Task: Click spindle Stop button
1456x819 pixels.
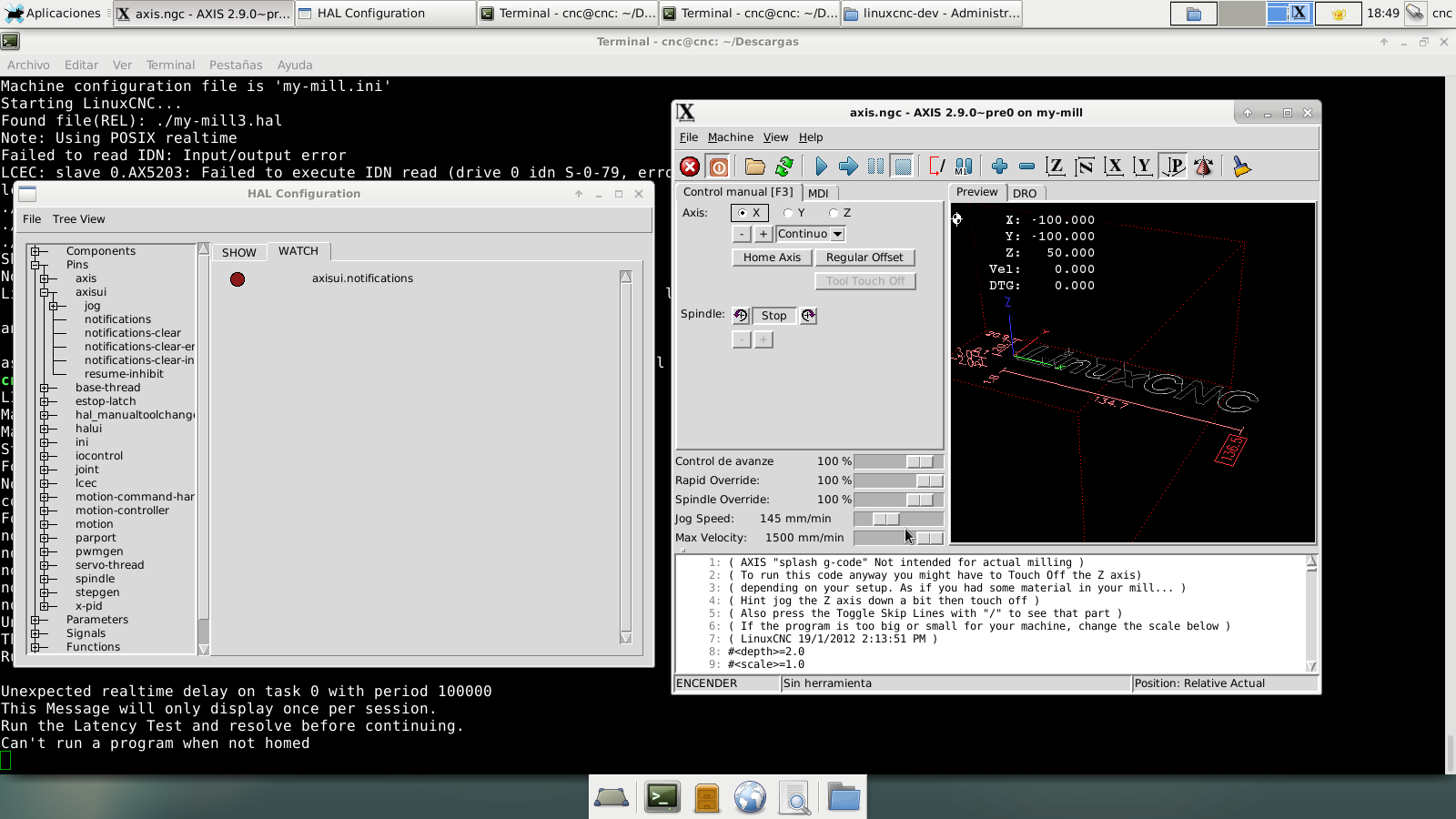Action: coord(774,316)
